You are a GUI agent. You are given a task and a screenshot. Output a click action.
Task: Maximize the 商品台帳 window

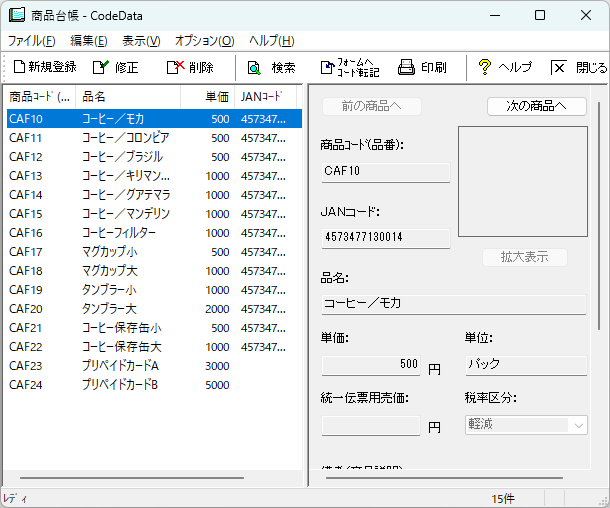(x=540, y=16)
